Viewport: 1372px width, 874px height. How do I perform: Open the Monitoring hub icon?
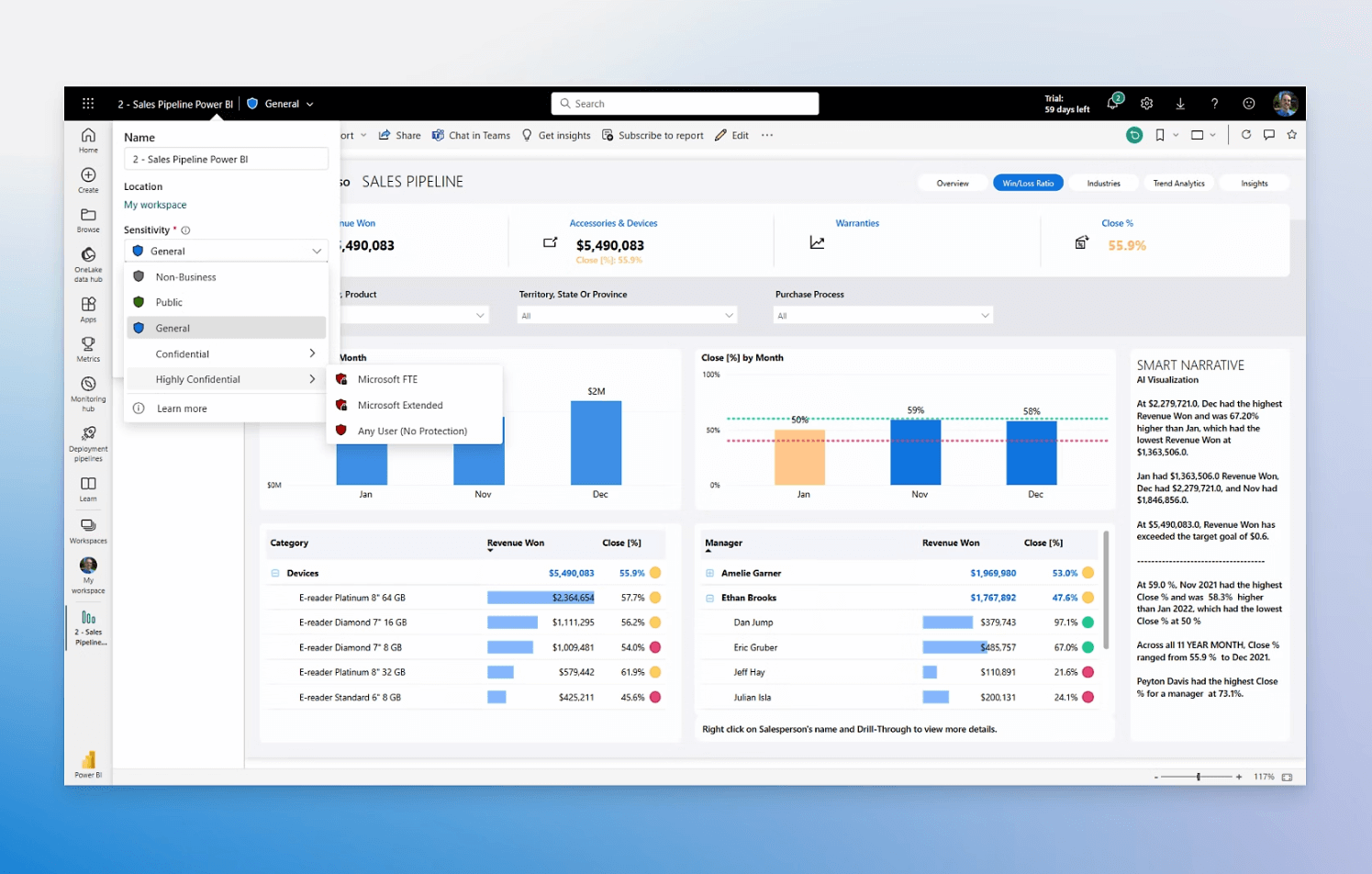tap(88, 385)
